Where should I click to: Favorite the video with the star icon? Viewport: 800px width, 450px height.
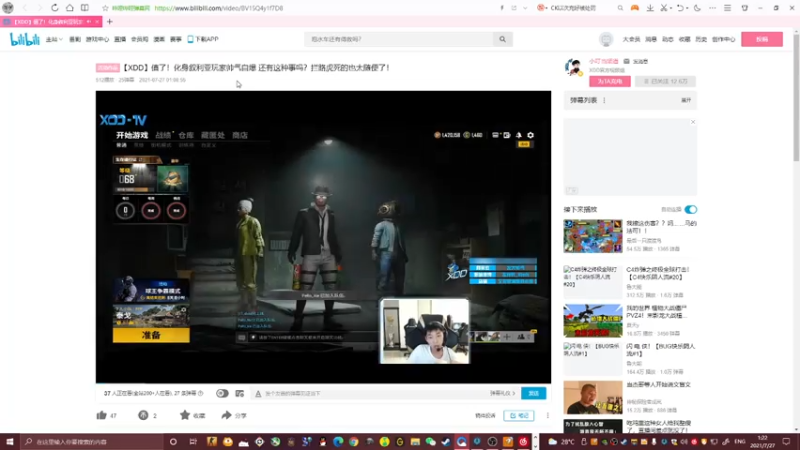(x=185, y=415)
